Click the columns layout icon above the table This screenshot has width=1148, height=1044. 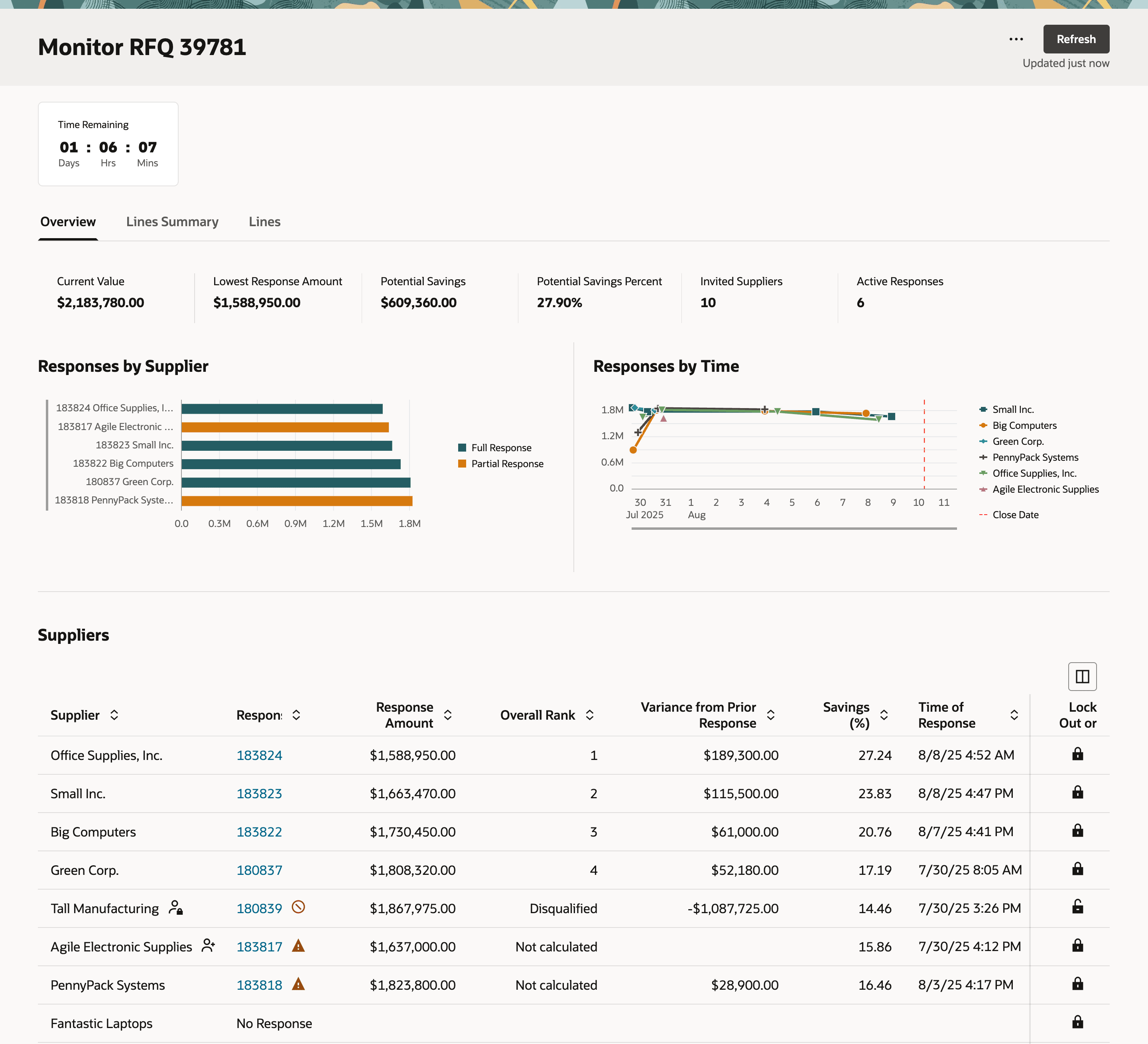1082,676
